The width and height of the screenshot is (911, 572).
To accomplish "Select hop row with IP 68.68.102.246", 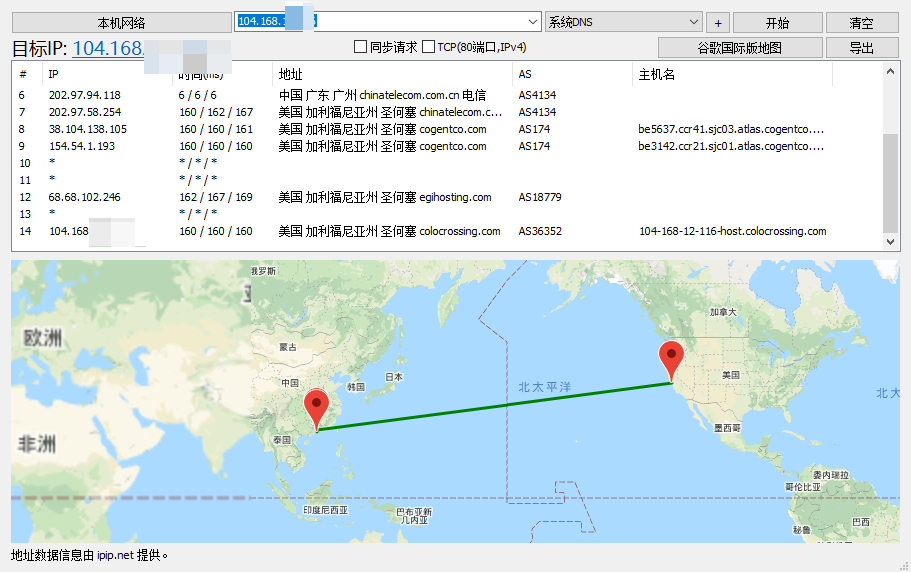I will point(446,197).
